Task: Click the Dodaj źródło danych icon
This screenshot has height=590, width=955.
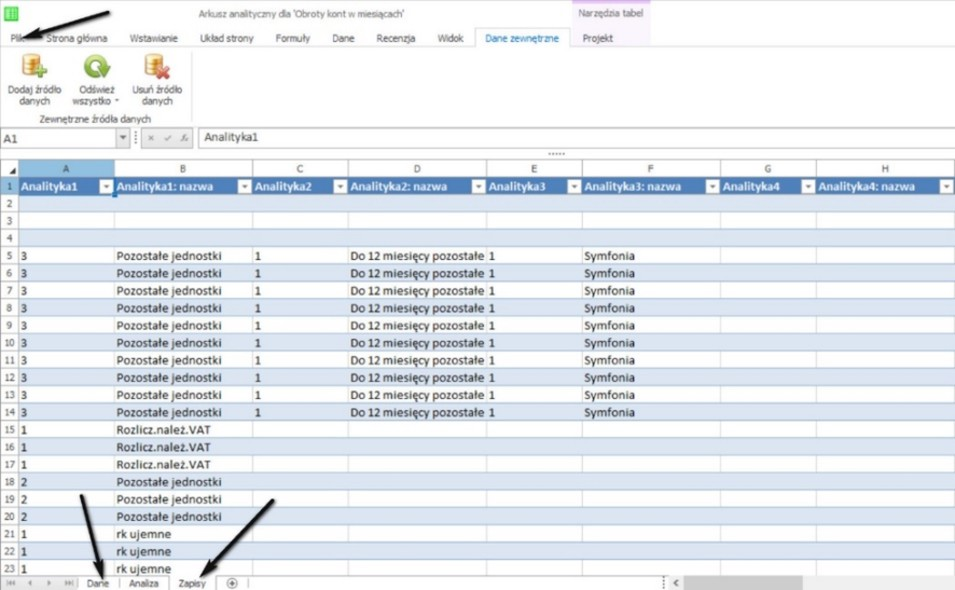Action: click(x=34, y=67)
